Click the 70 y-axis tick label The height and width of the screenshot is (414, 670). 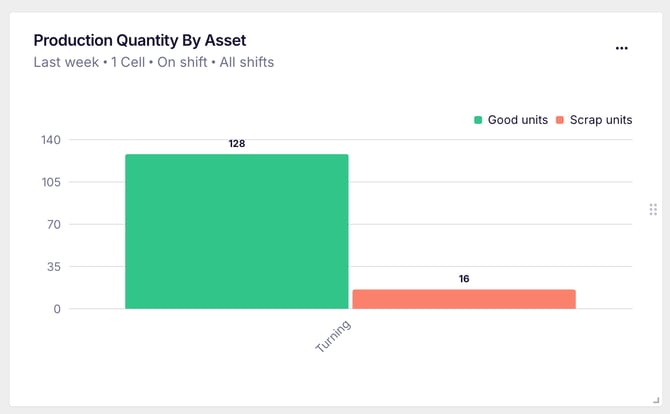[x=54, y=224]
